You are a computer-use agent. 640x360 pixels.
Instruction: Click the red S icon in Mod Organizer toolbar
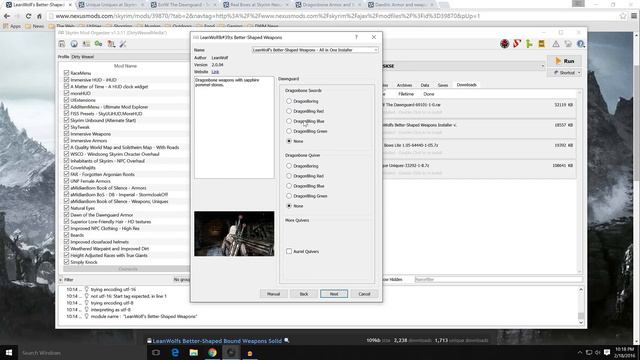(517, 44)
